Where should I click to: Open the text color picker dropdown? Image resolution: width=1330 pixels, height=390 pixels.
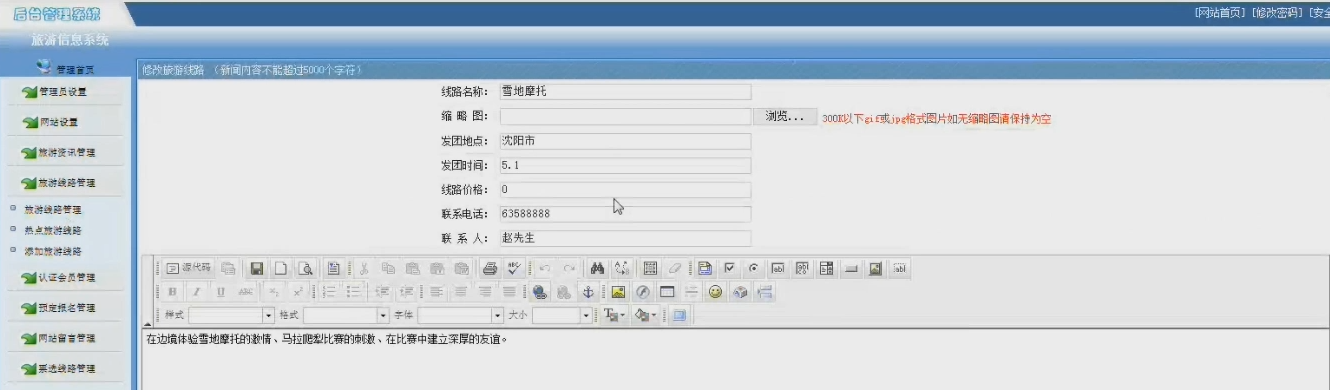point(615,315)
